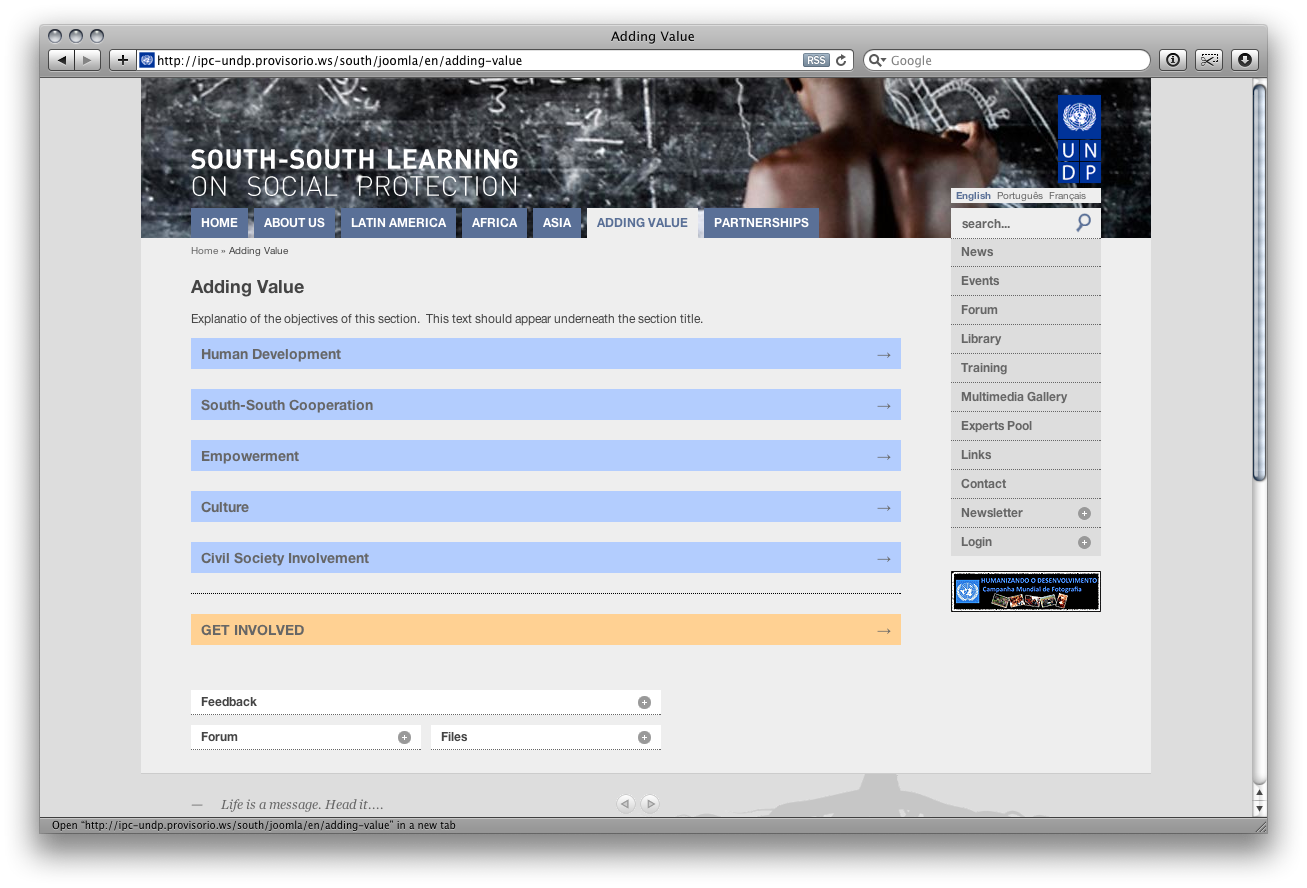Click the UNDP logo in header
This screenshot has height=888, width=1307.
click(x=1079, y=139)
